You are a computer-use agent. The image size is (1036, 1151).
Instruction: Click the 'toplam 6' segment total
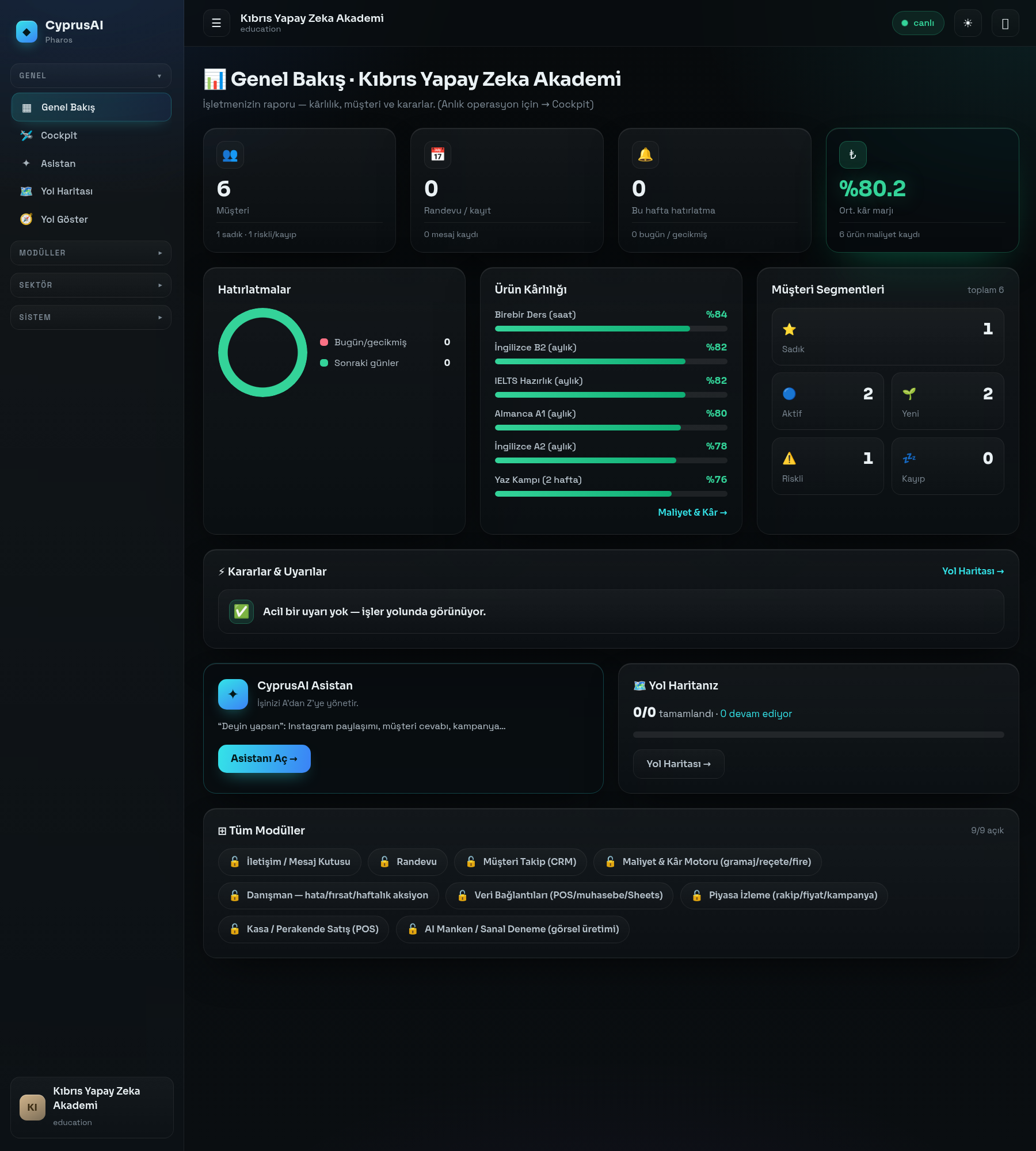coord(985,289)
